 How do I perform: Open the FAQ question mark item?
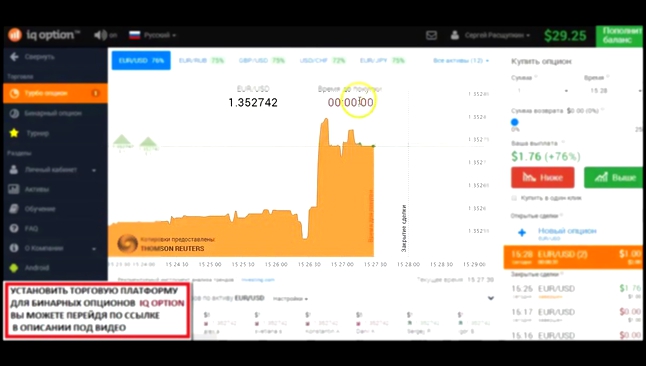pos(14,228)
